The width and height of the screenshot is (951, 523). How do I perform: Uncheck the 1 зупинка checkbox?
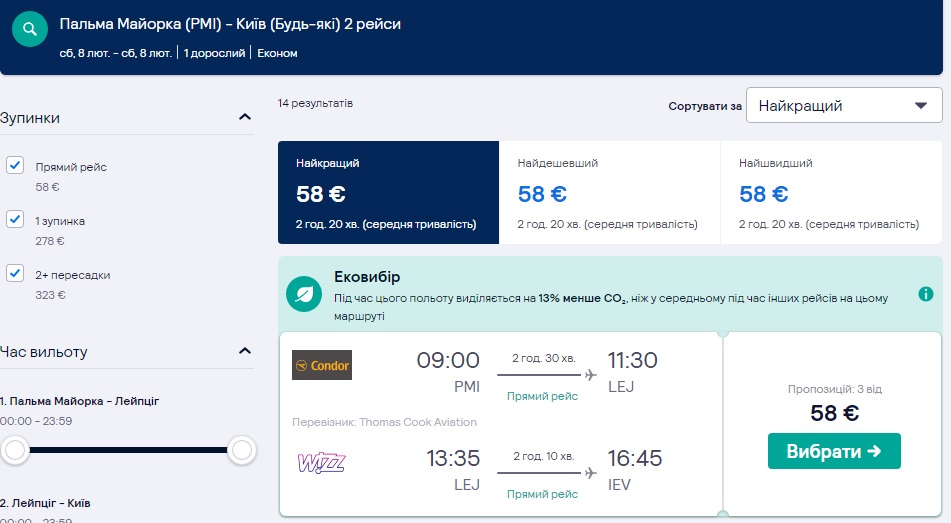(x=15, y=220)
